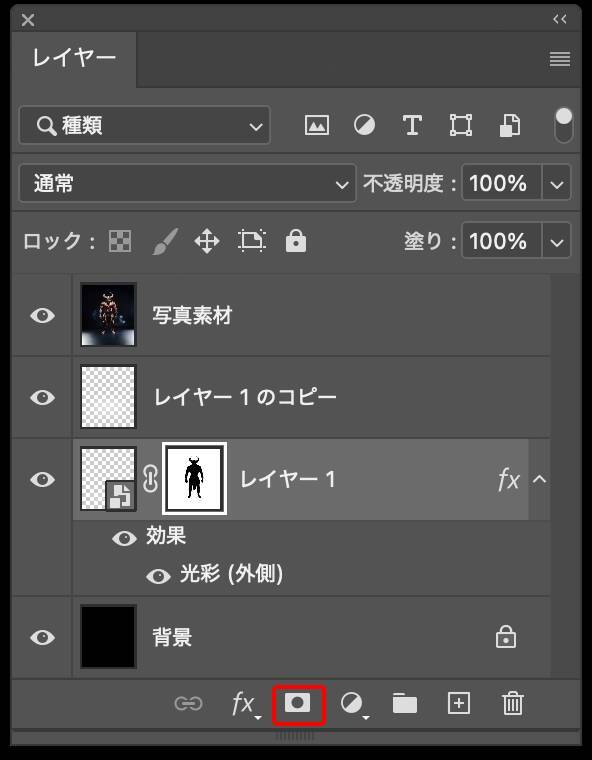This screenshot has width=592, height=760.
Task: Select レイヤー 1 smart object thumbnail
Action: pos(108,479)
